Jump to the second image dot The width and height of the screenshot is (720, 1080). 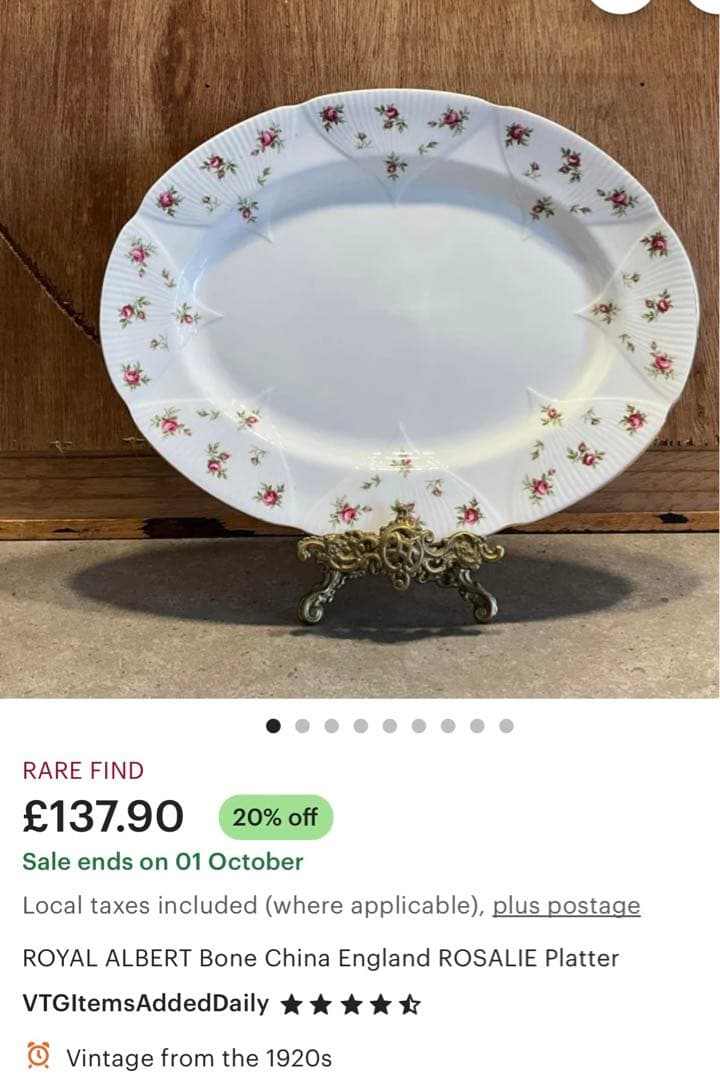coord(303,726)
